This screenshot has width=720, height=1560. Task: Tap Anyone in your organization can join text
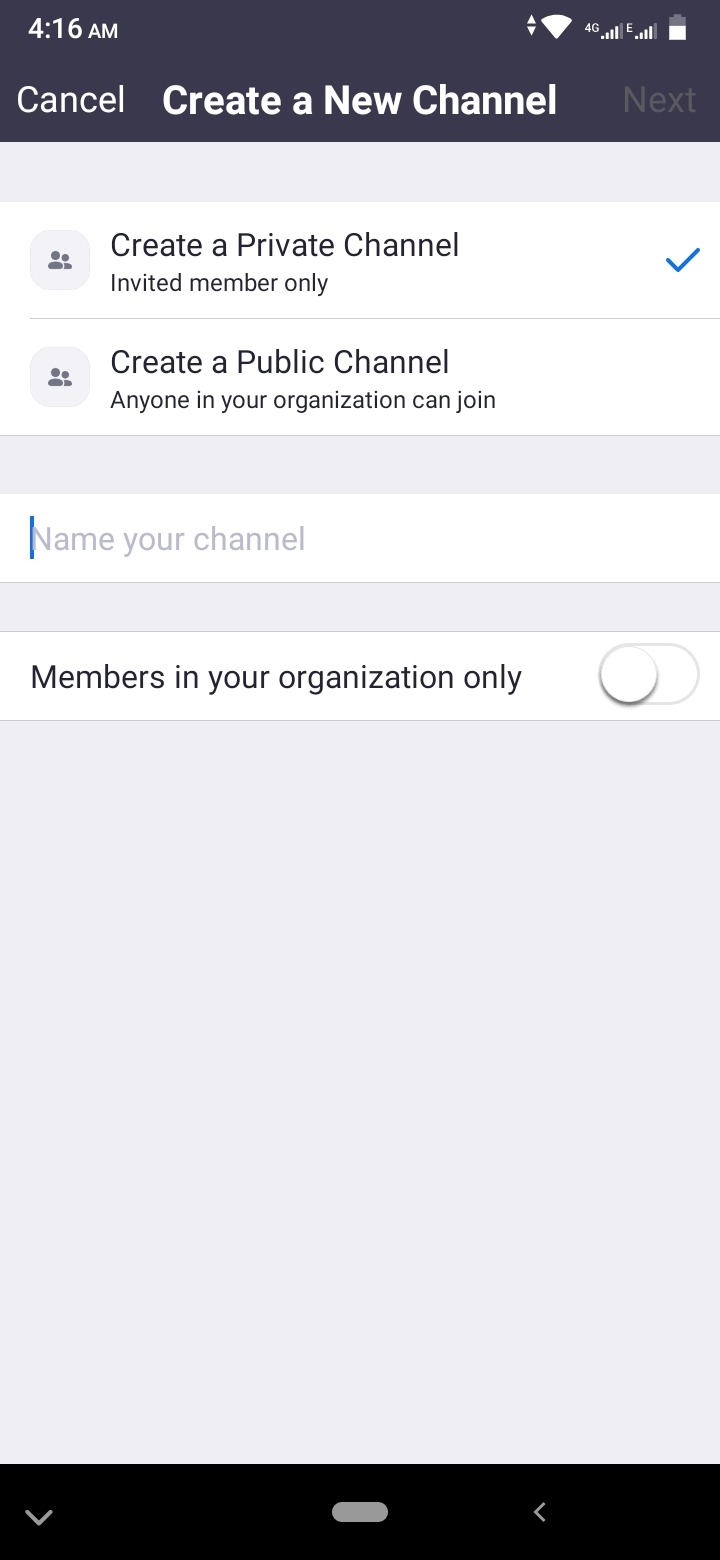point(303,401)
